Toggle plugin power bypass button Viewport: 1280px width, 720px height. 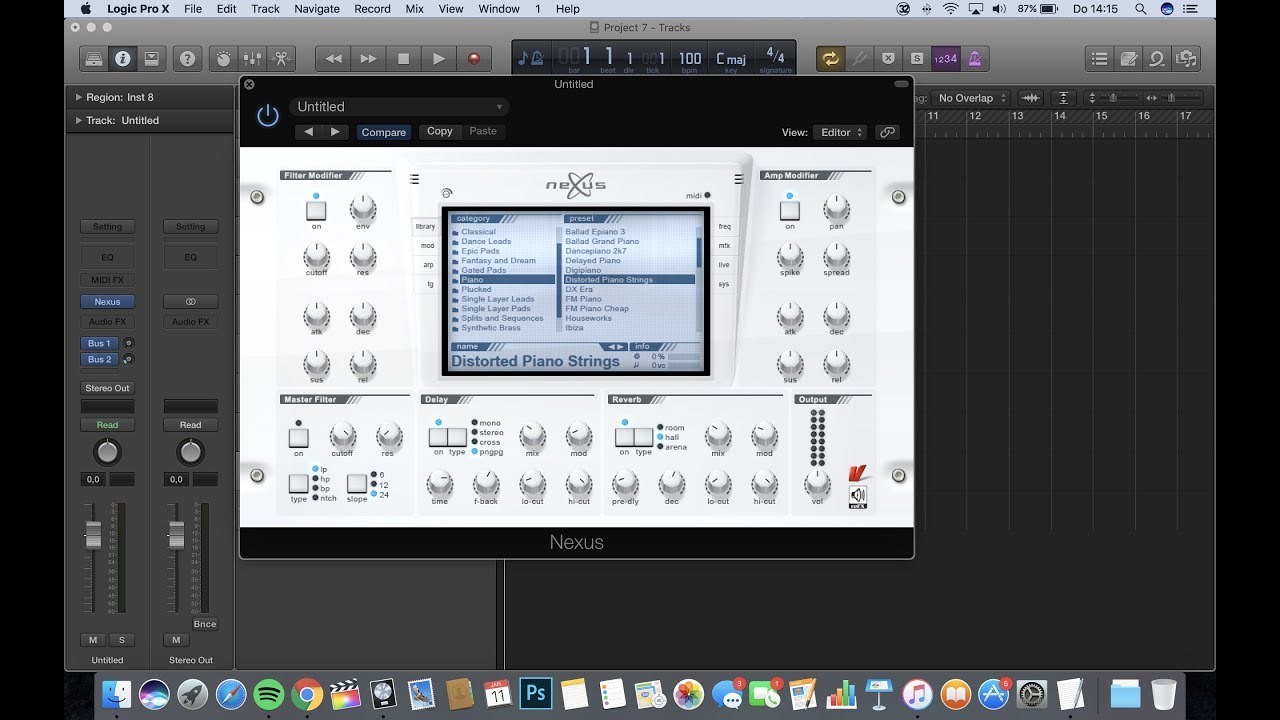tap(267, 116)
